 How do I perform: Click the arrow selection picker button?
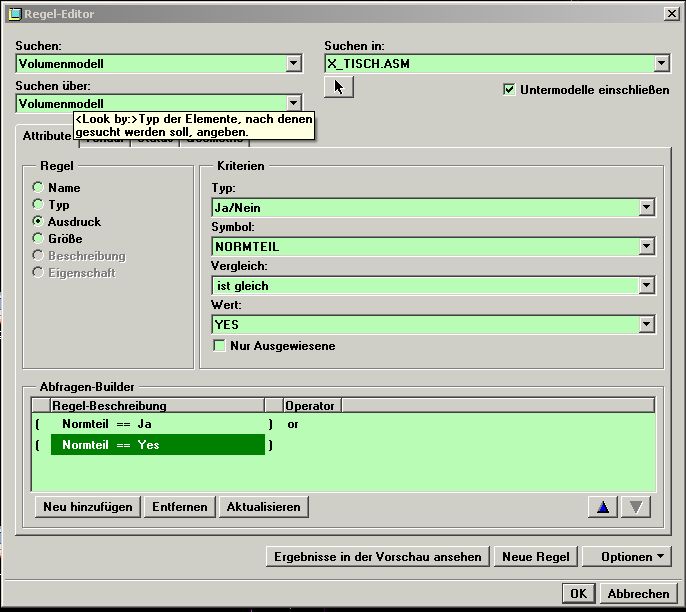click(338, 88)
